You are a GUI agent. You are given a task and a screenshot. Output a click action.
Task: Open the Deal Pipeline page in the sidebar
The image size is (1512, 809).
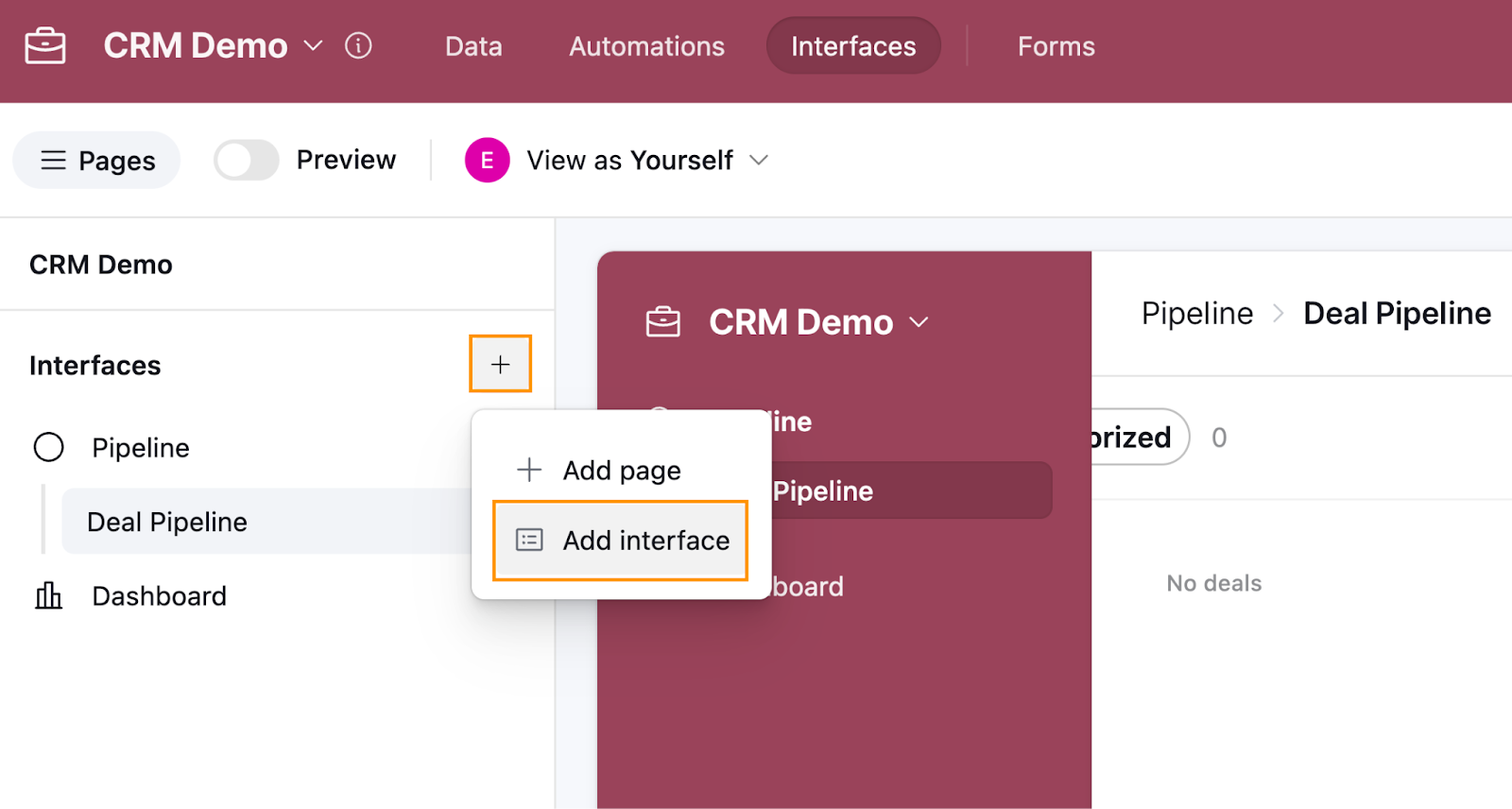click(266, 522)
